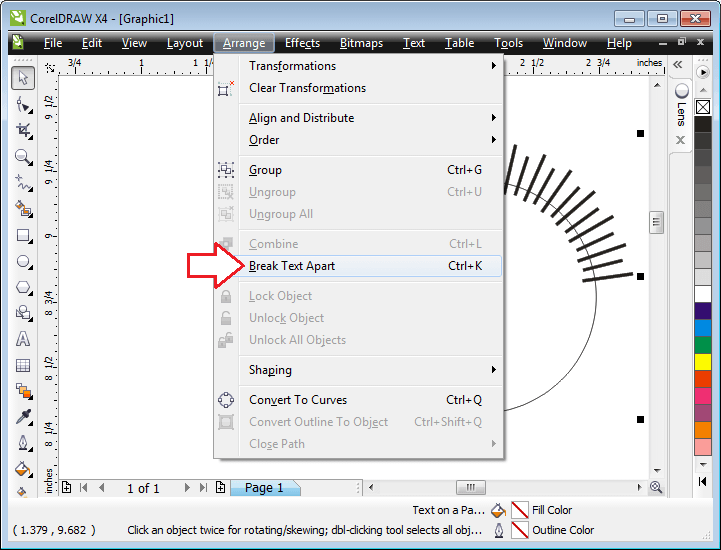
Task: Collapse the Lens docker with double-arrow button
Action: 678,64
